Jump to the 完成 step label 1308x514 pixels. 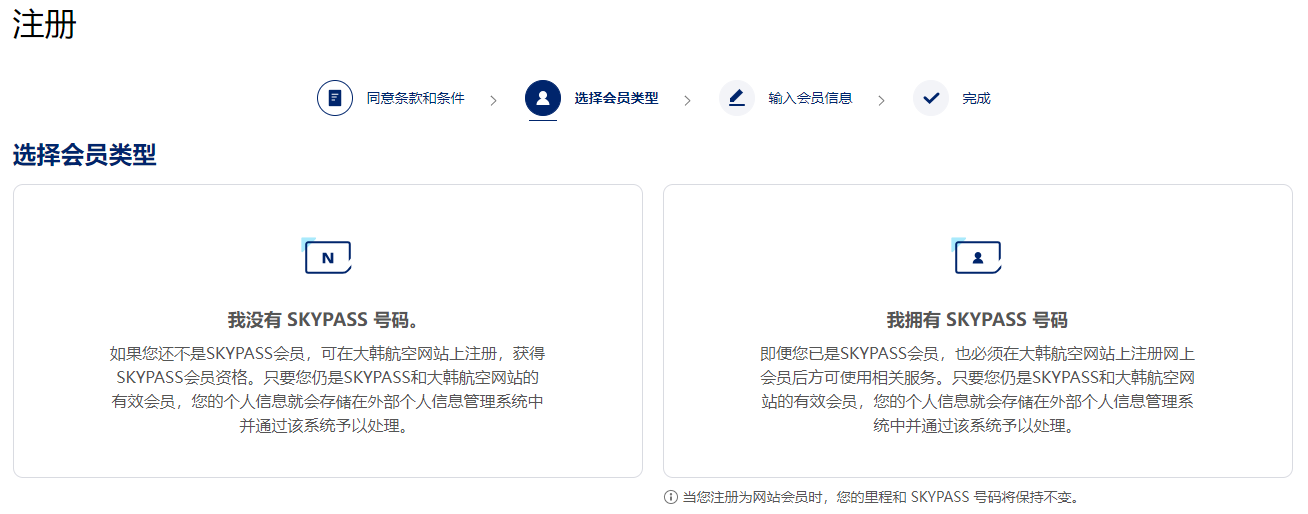976,98
